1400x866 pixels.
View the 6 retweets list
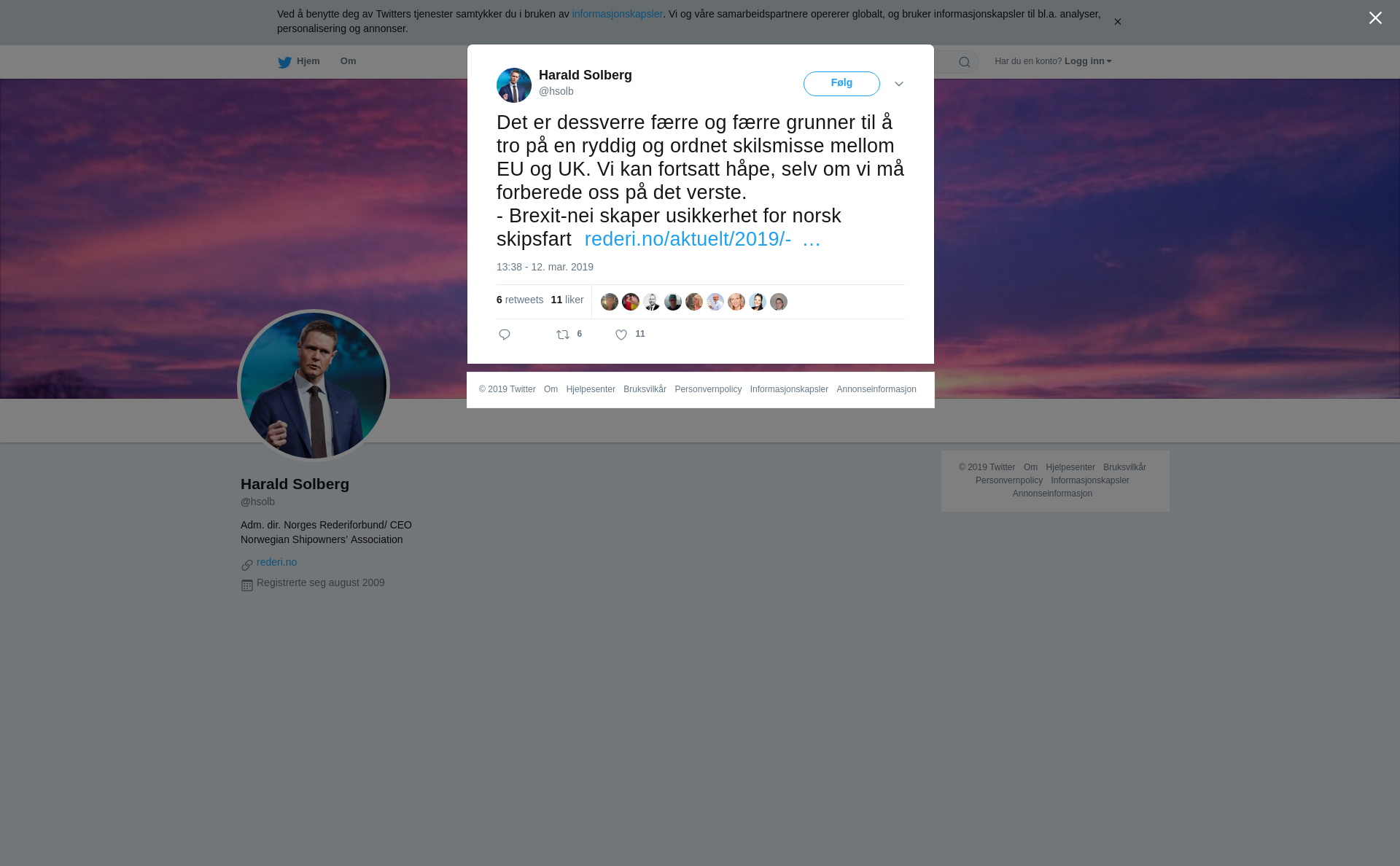pos(520,300)
